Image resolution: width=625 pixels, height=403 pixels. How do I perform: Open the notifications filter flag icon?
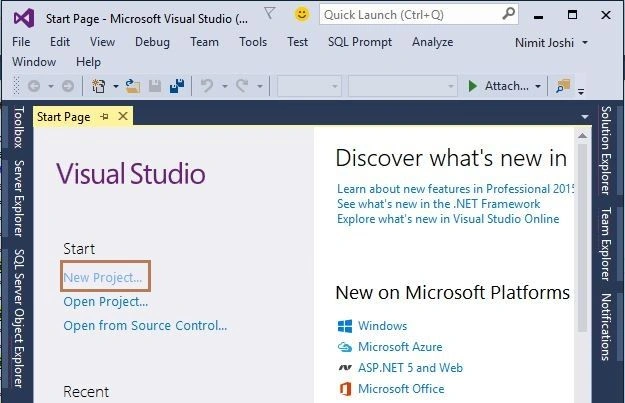[x=270, y=14]
